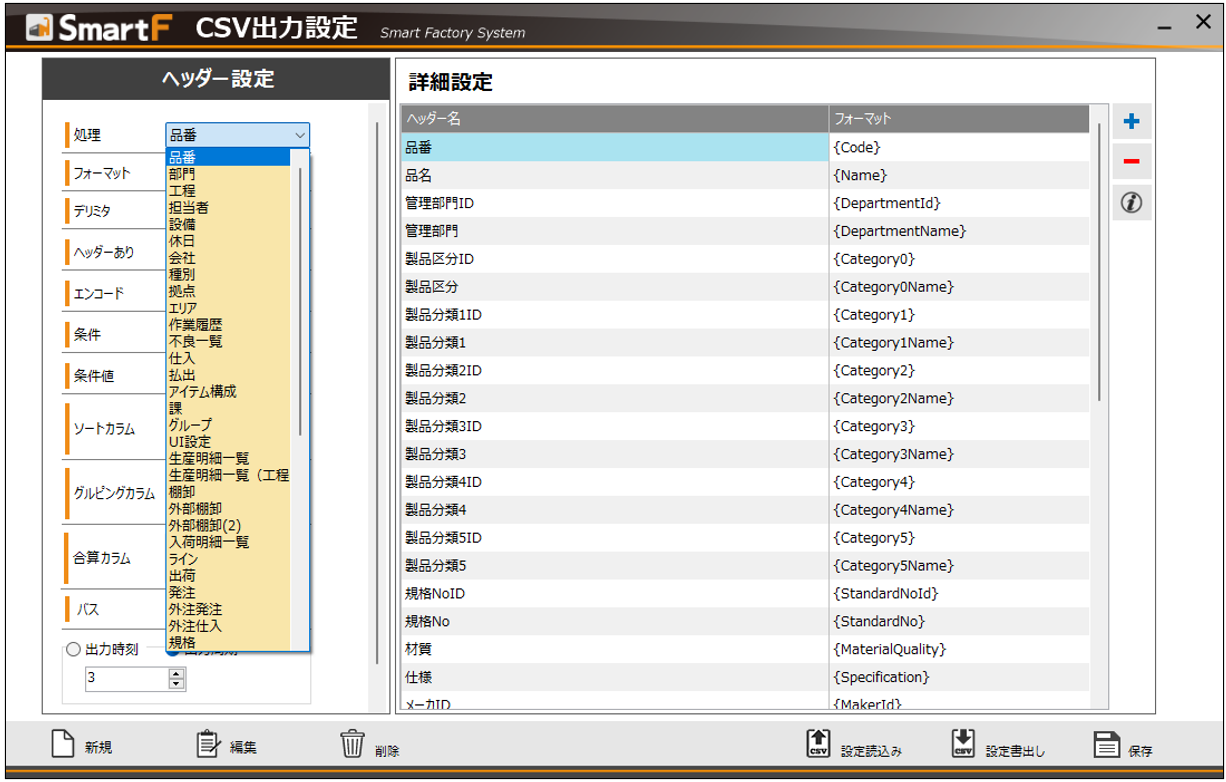Select the 出力時刻 radio button
This screenshot has height=782, width=1226.
pos(72,649)
